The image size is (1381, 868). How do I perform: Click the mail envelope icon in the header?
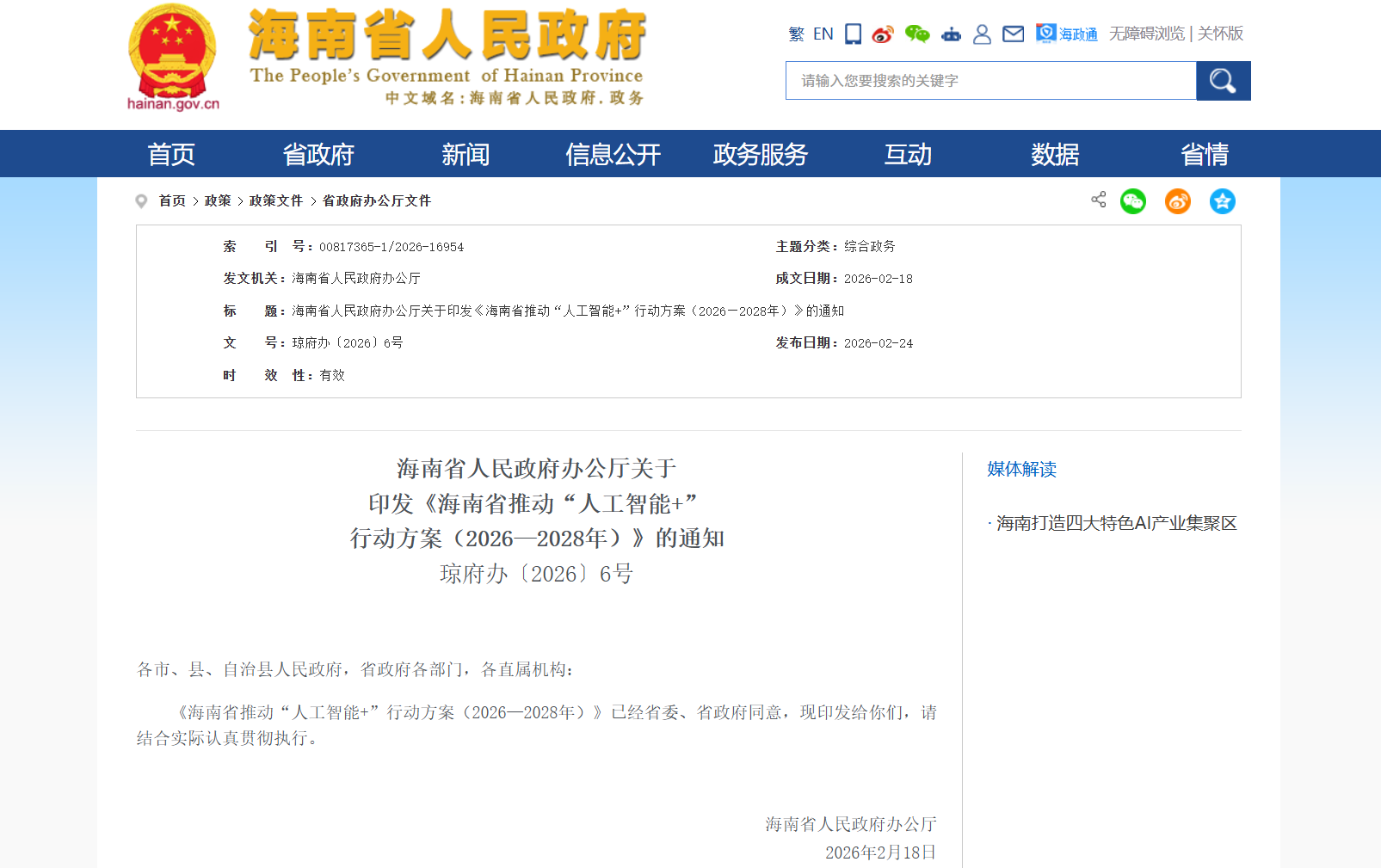tap(1013, 34)
